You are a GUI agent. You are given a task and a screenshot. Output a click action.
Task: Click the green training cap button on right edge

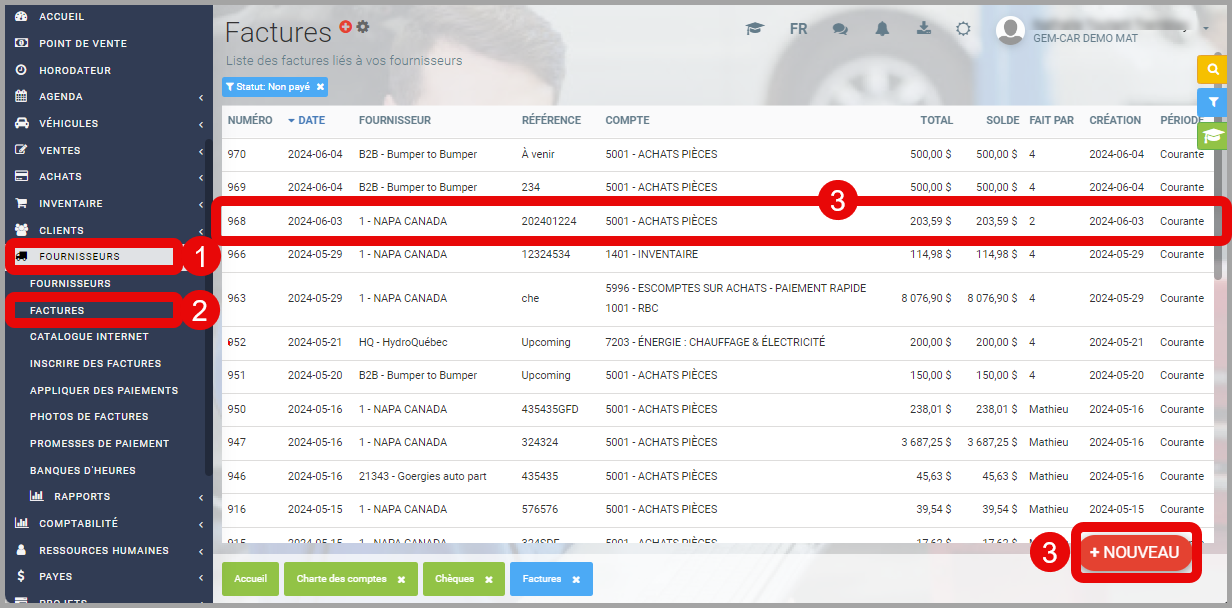click(x=1212, y=135)
